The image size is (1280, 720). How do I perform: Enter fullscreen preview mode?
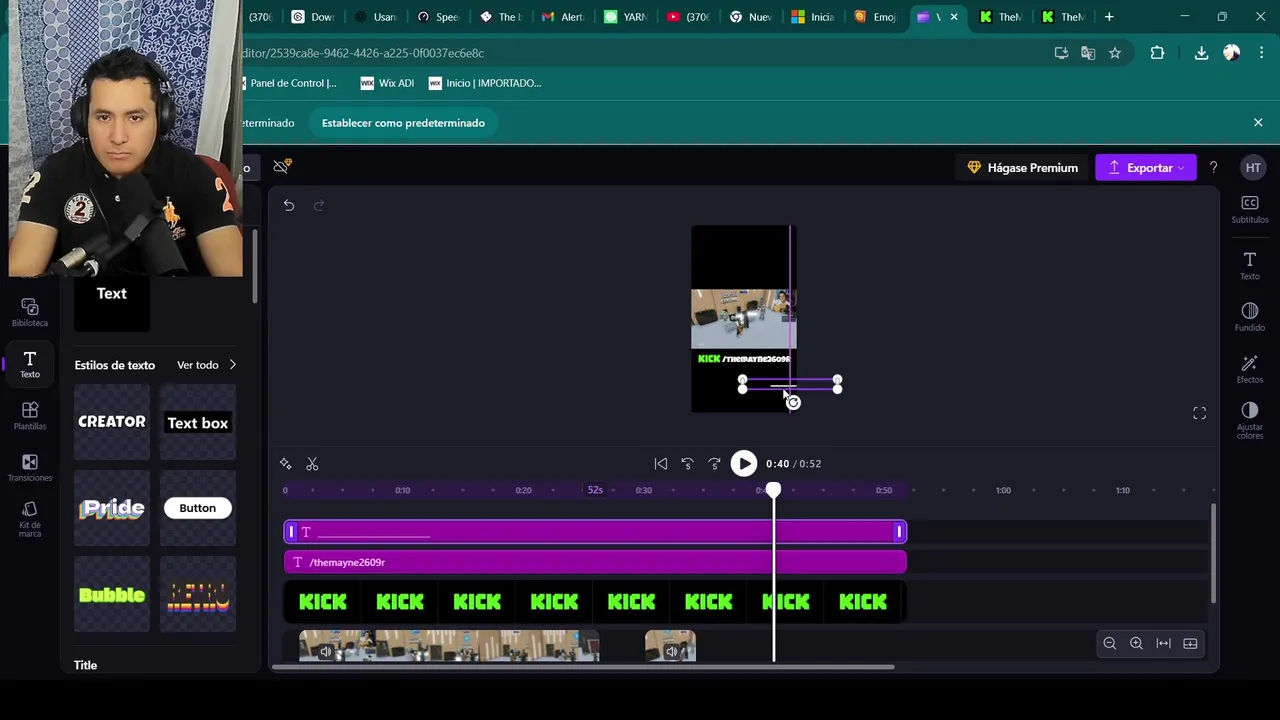(1199, 413)
